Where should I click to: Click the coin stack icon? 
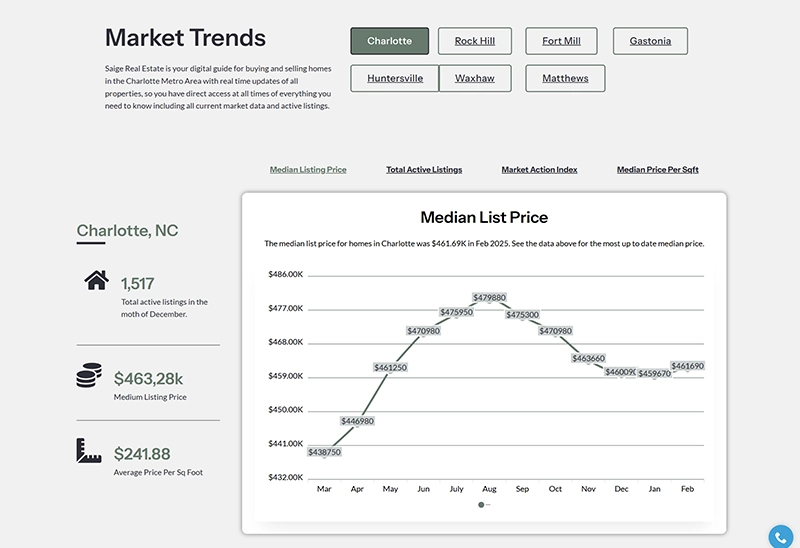(89, 376)
